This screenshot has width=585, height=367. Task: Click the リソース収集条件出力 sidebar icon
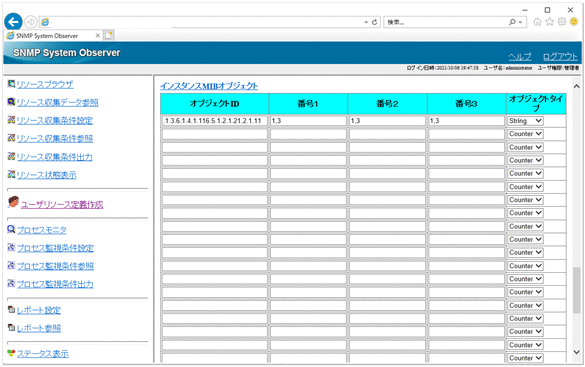11,156
